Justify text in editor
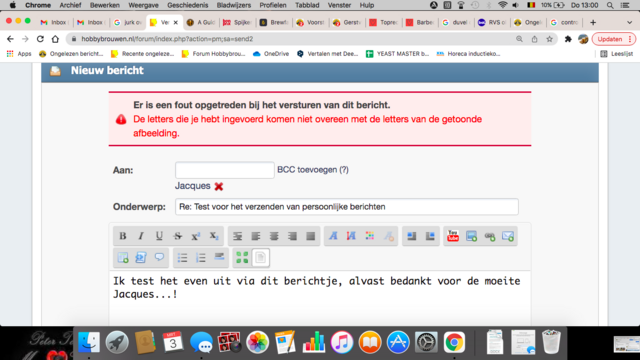 (311, 236)
